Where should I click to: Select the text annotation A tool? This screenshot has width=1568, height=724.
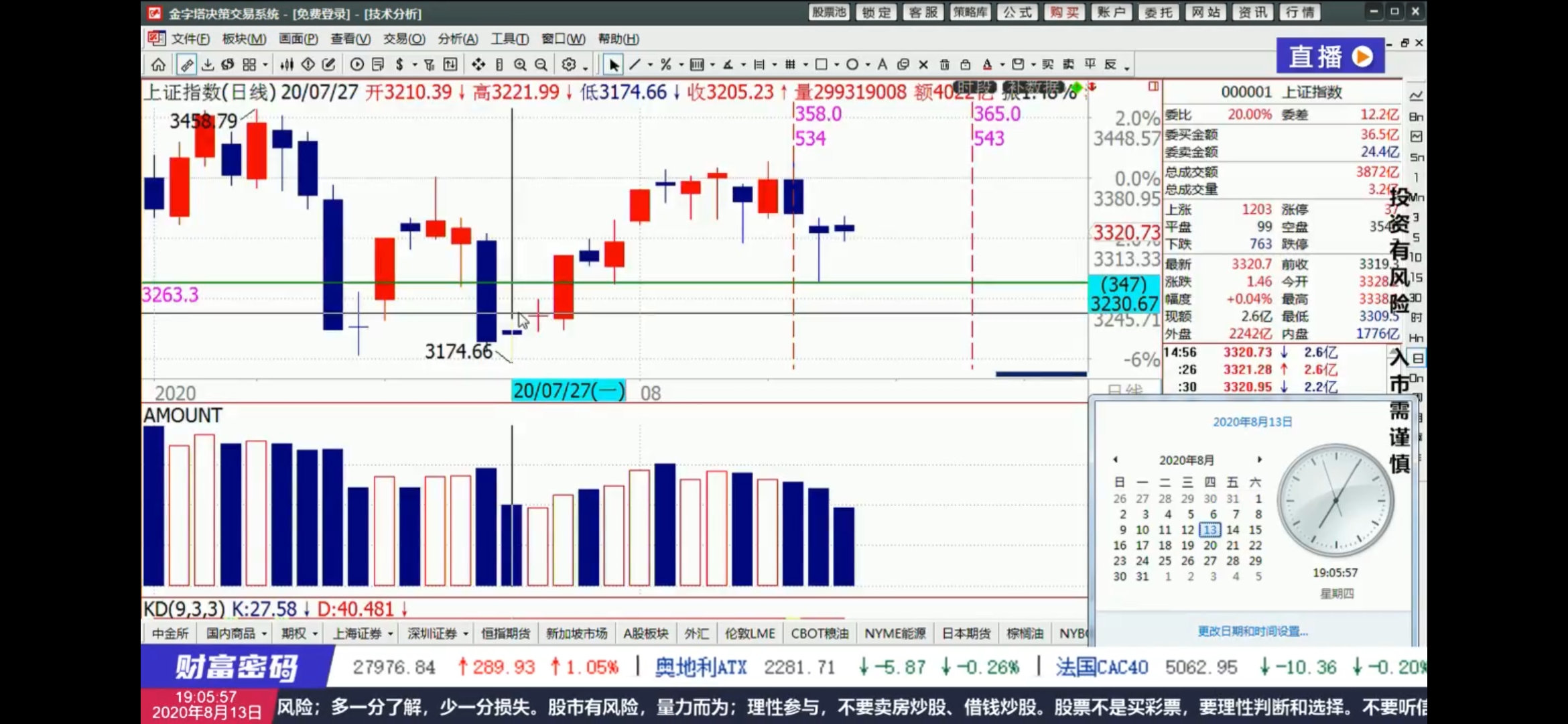point(883,65)
